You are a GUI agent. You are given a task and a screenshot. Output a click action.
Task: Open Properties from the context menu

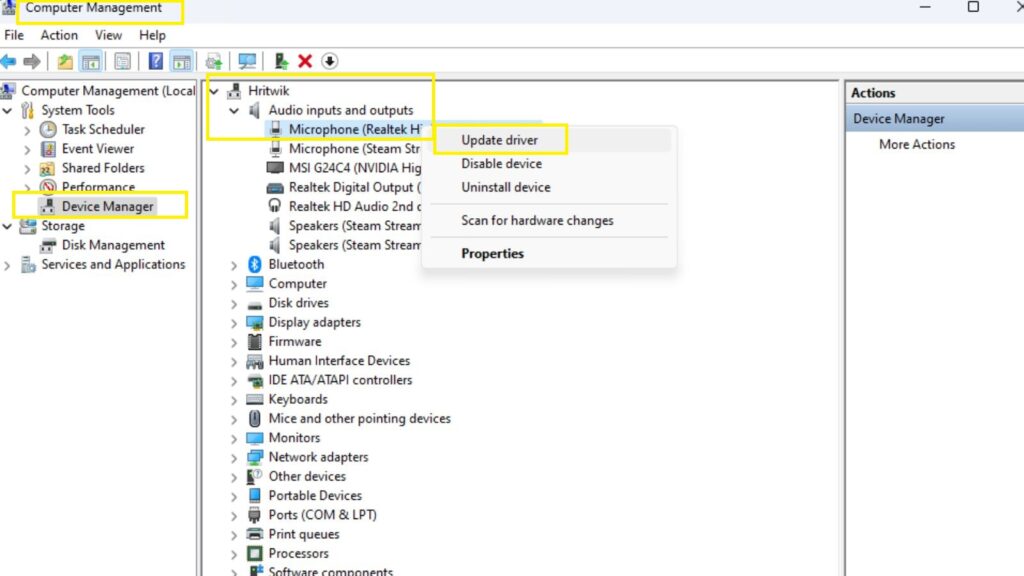[492, 253]
